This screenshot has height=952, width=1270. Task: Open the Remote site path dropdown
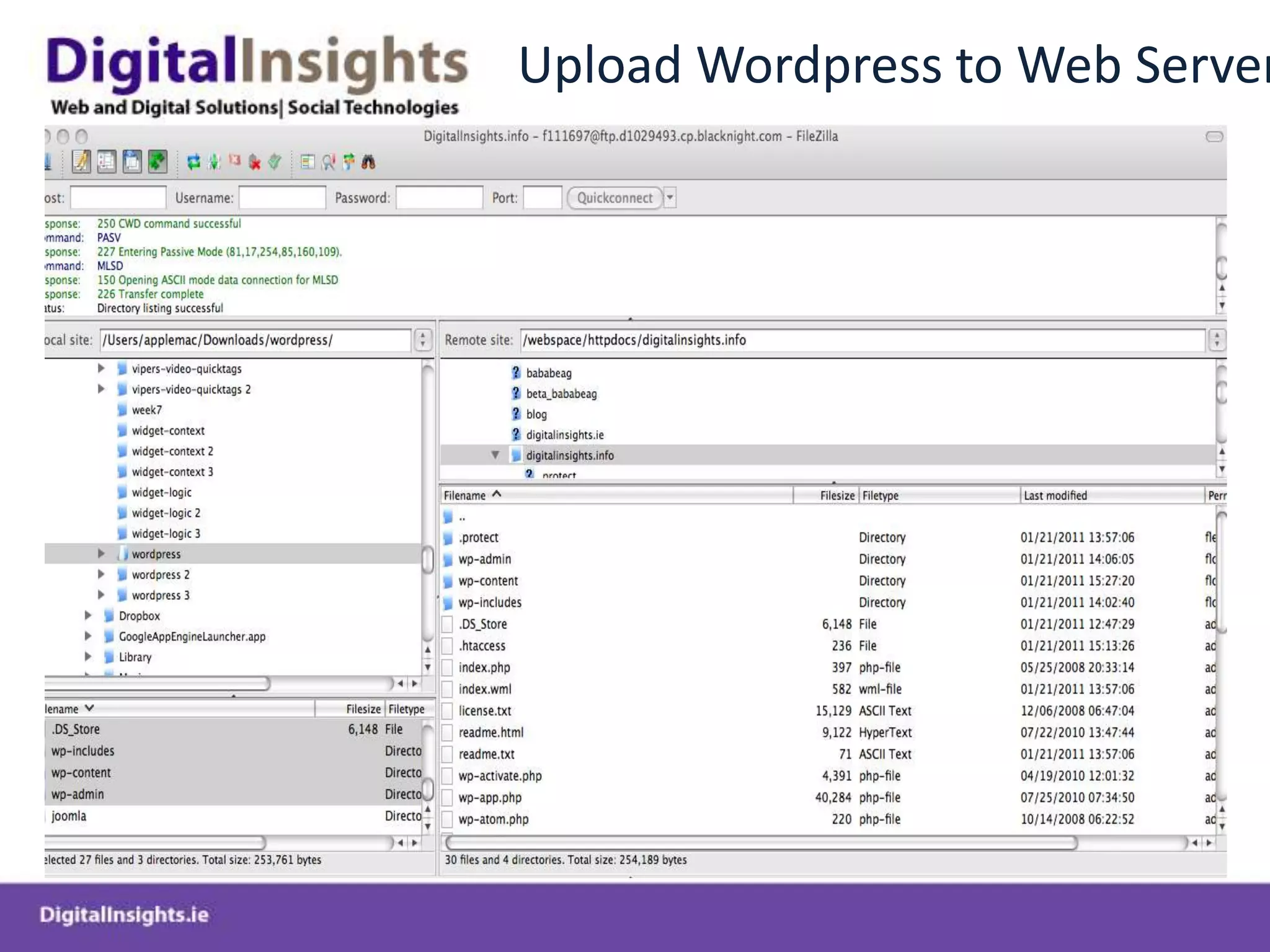(x=1217, y=340)
